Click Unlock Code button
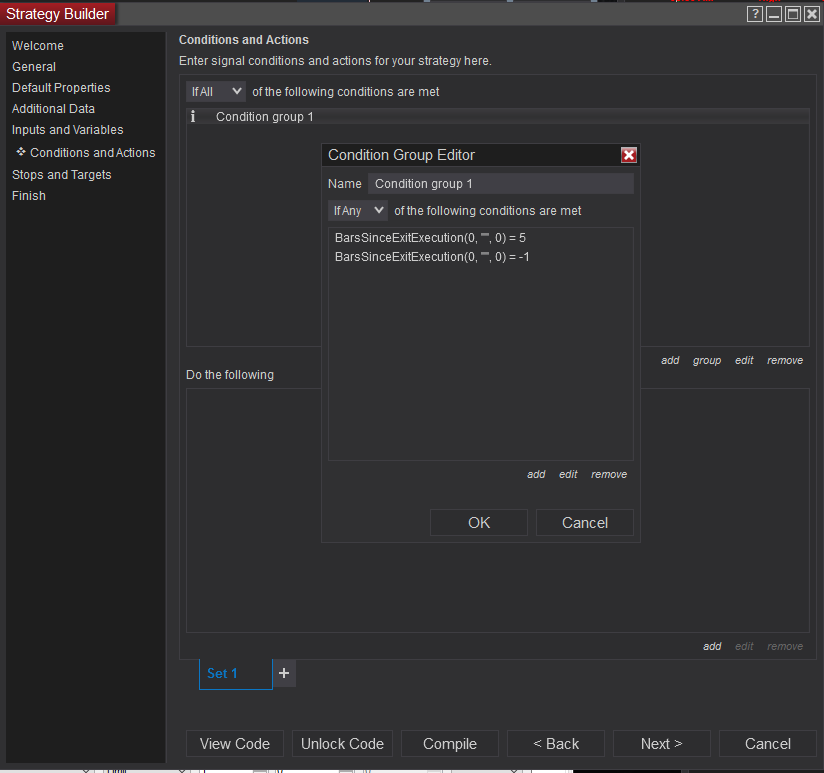The height and width of the screenshot is (773, 824). point(342,744)
